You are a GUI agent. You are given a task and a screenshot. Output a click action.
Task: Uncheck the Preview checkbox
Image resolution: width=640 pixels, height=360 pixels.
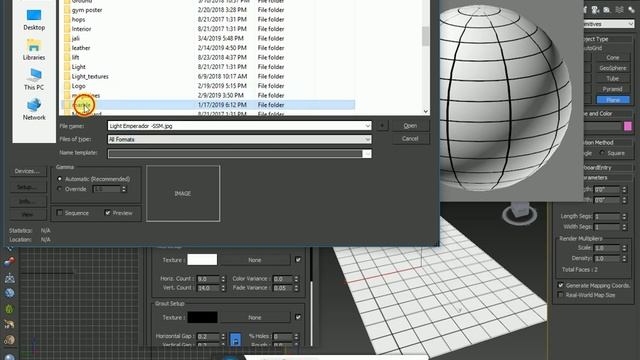point(107,213)
